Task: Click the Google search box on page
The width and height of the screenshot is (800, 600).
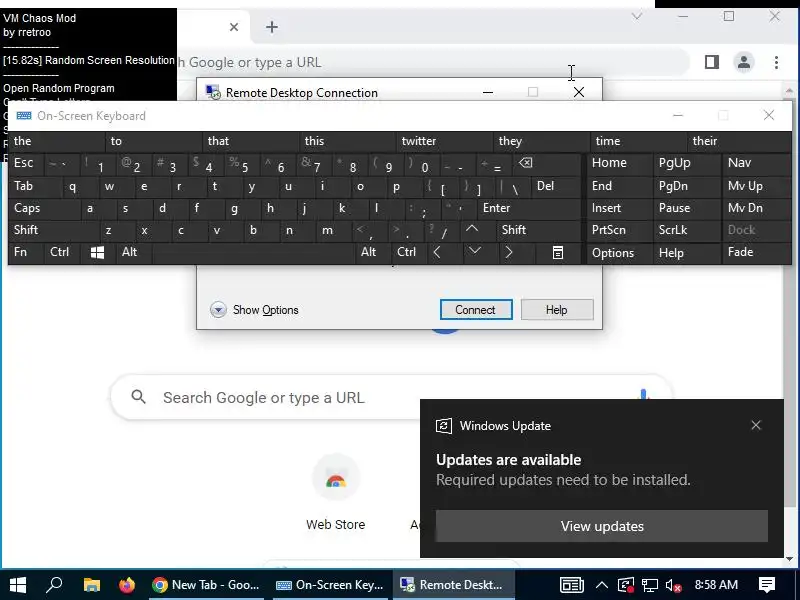Action: click(390, 397)
